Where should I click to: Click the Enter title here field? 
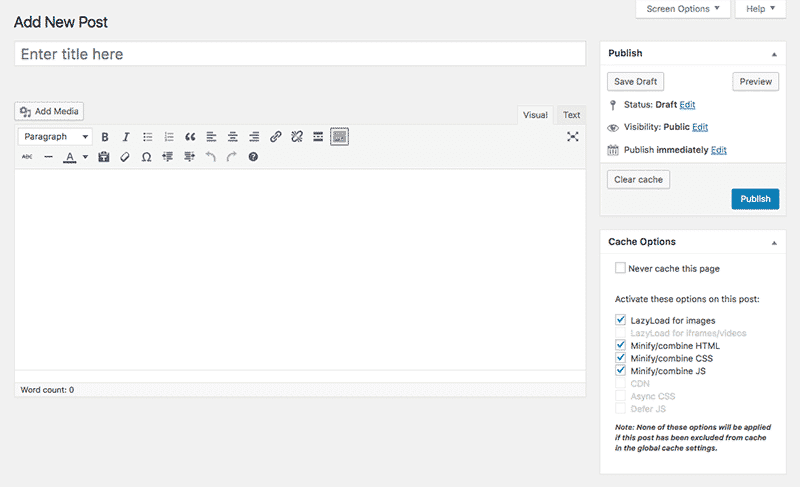(300, 54)
